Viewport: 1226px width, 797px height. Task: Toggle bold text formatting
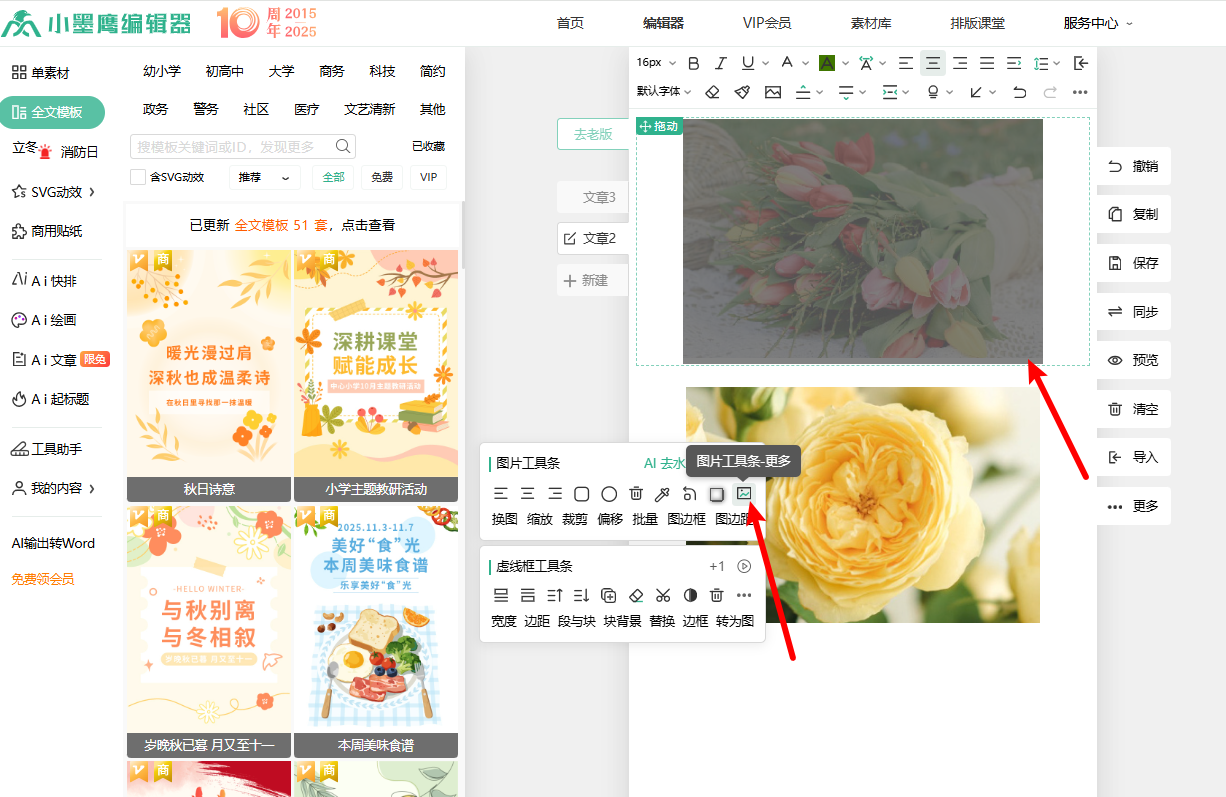693,63
